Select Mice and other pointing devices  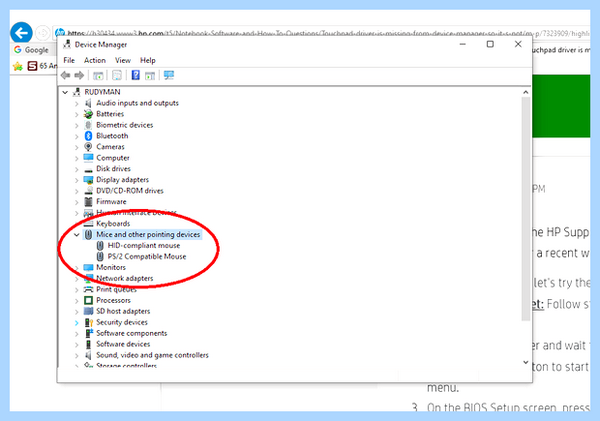coord(148,235)
